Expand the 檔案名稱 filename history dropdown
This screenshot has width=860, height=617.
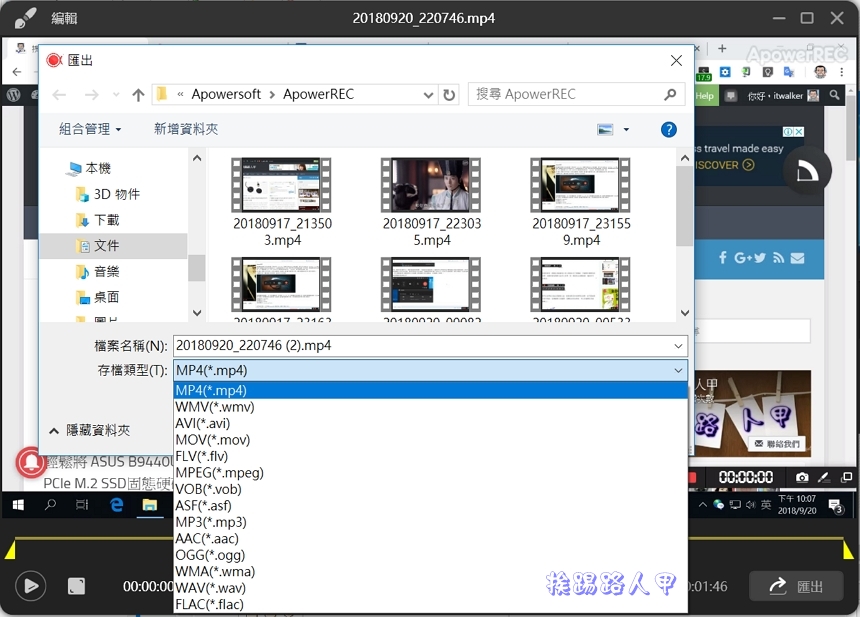[x=678, y=346]
